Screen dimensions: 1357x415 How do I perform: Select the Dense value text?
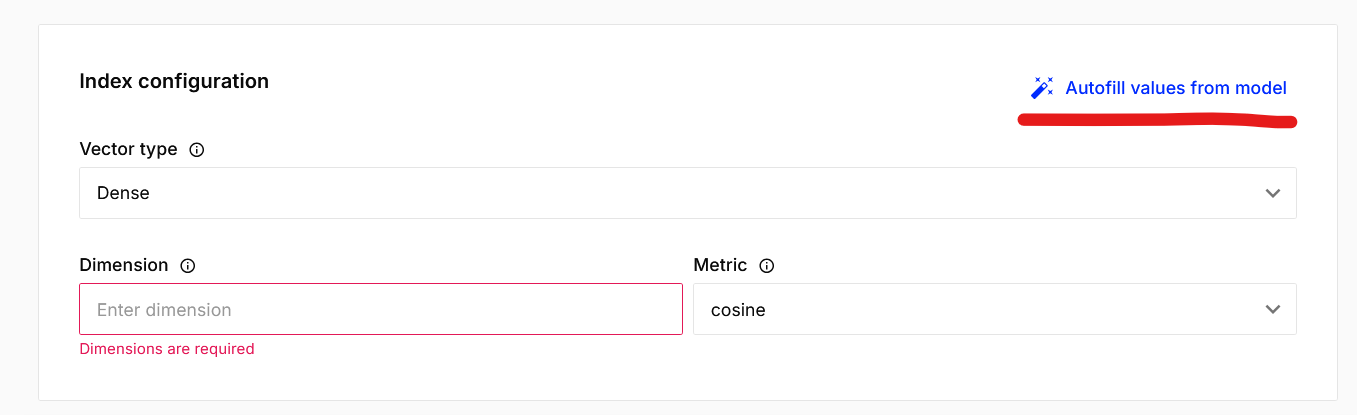(x=123, y=193)
